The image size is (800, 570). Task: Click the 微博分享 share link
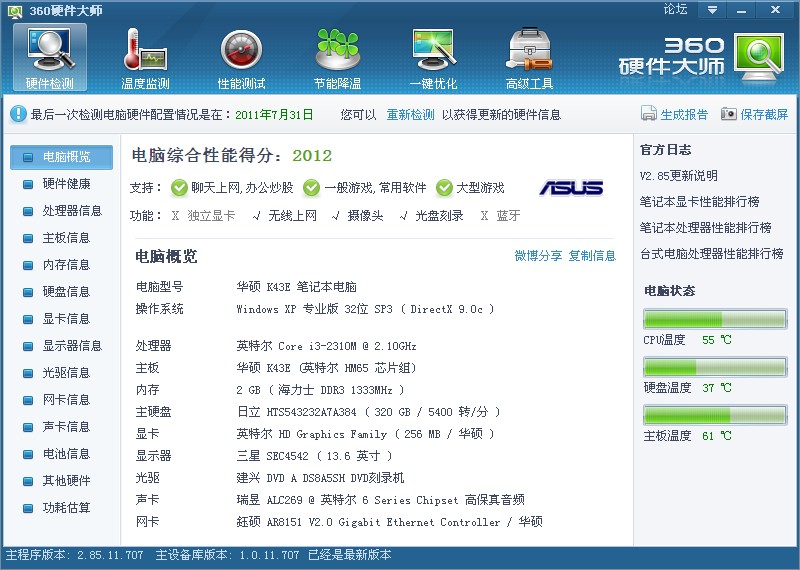coord(538,256)
